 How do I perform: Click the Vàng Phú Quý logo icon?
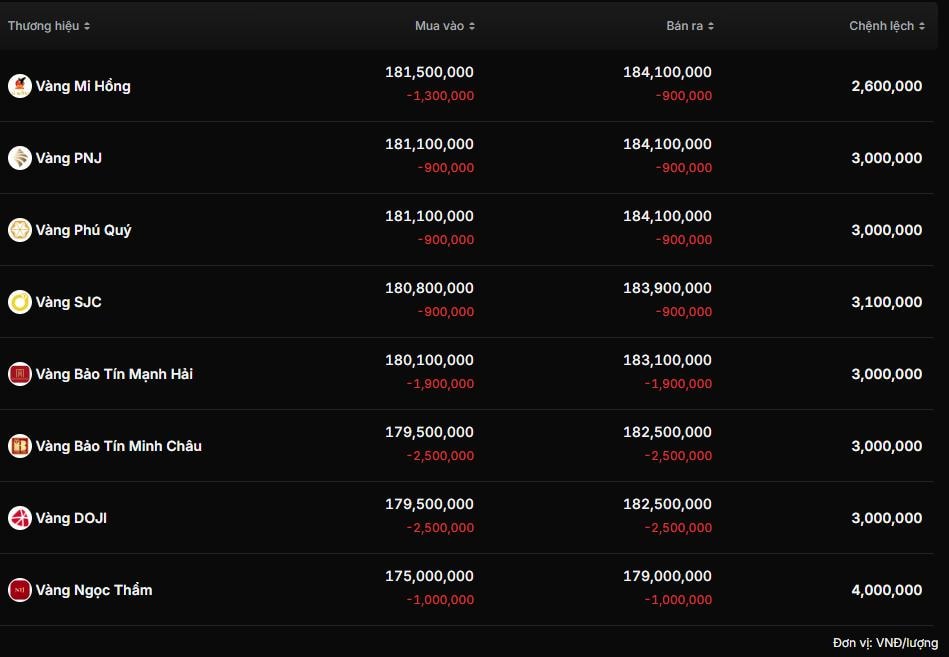tap(20, 230)
